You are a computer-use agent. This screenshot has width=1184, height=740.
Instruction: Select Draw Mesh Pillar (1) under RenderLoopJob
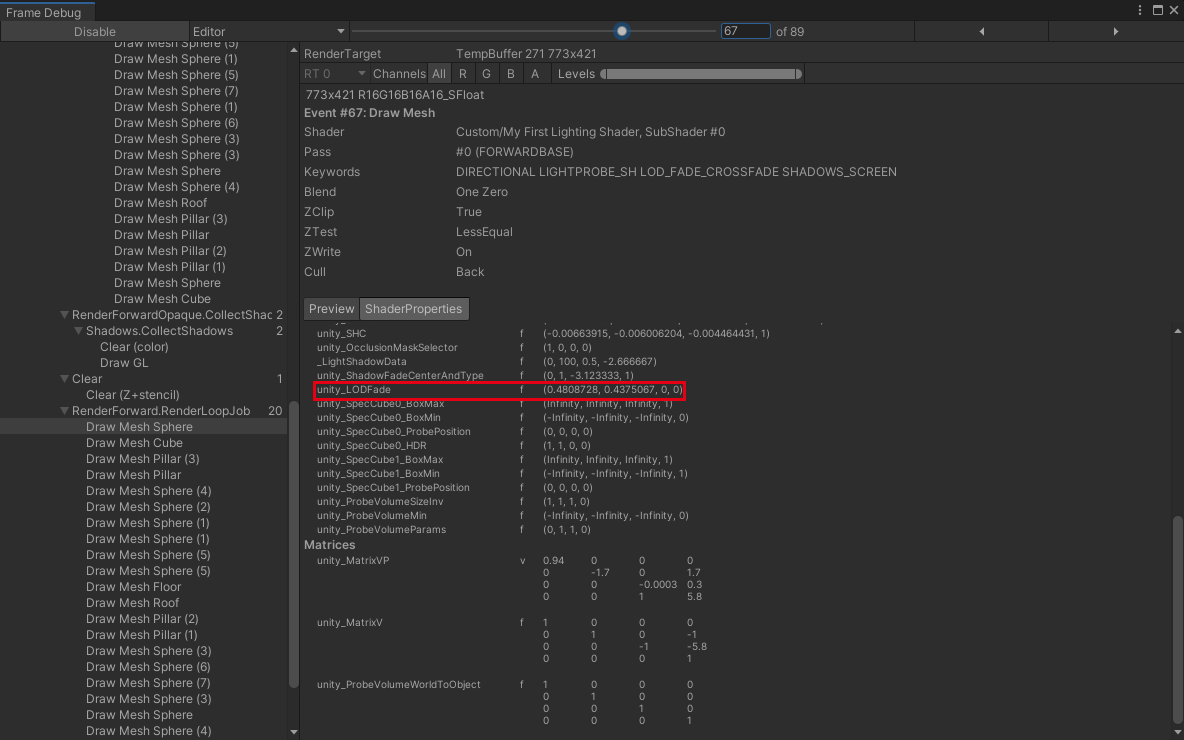pos(143,634)
